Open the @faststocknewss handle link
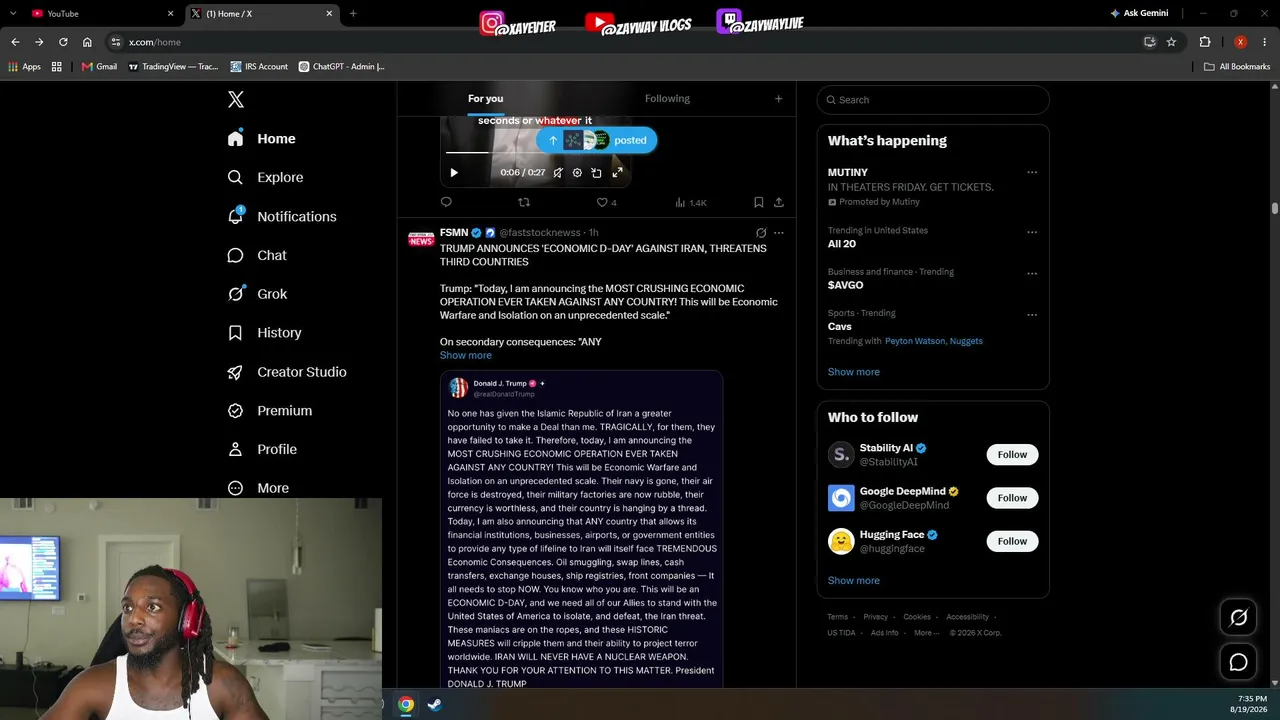 pyautogui.click(x=540, y=233)
